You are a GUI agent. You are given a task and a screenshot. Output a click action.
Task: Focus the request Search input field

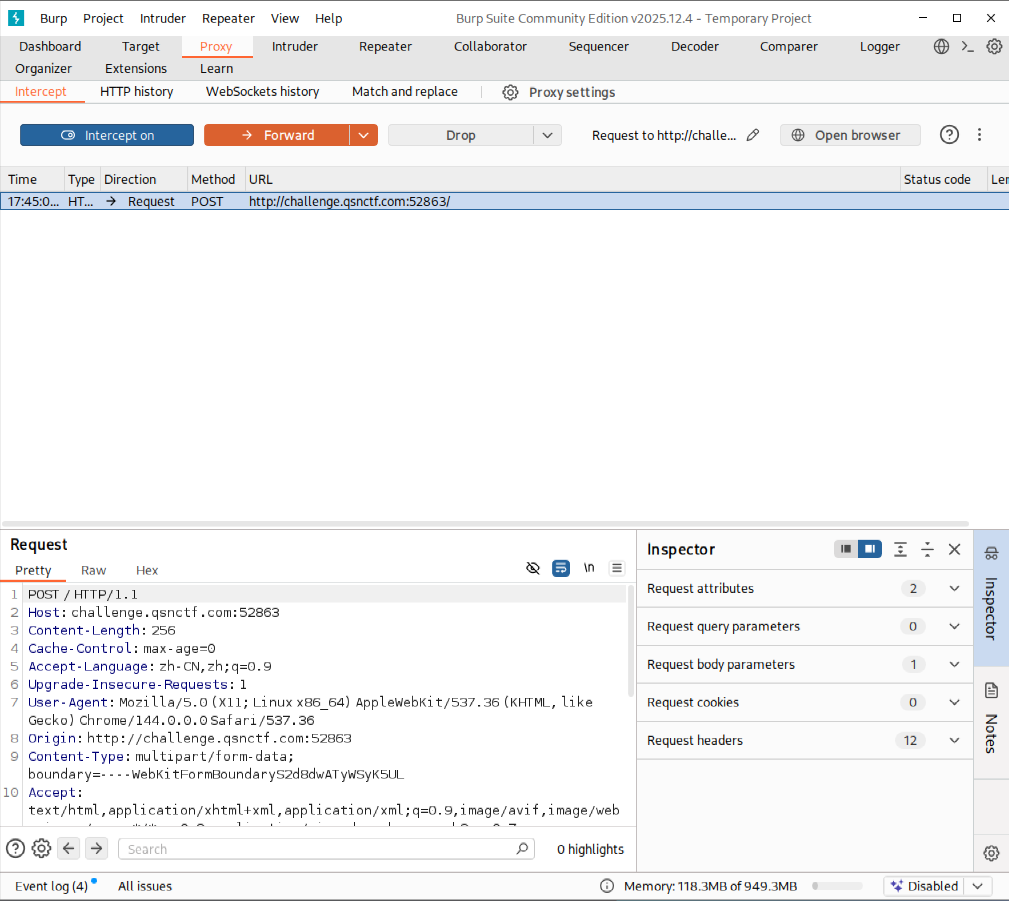tap(326, 849)
